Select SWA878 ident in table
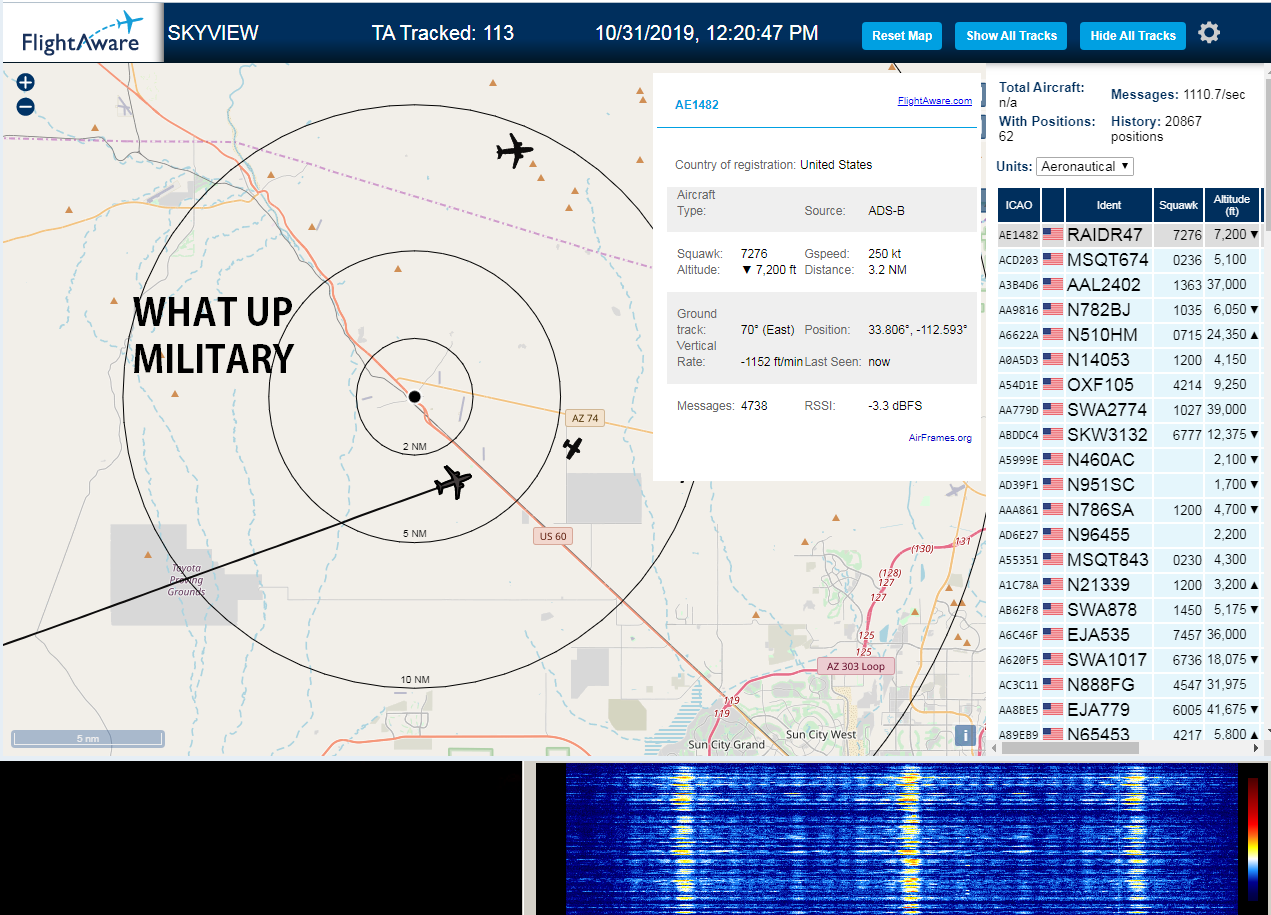Screen dimensions: 1271x915 pos(1101,610)
